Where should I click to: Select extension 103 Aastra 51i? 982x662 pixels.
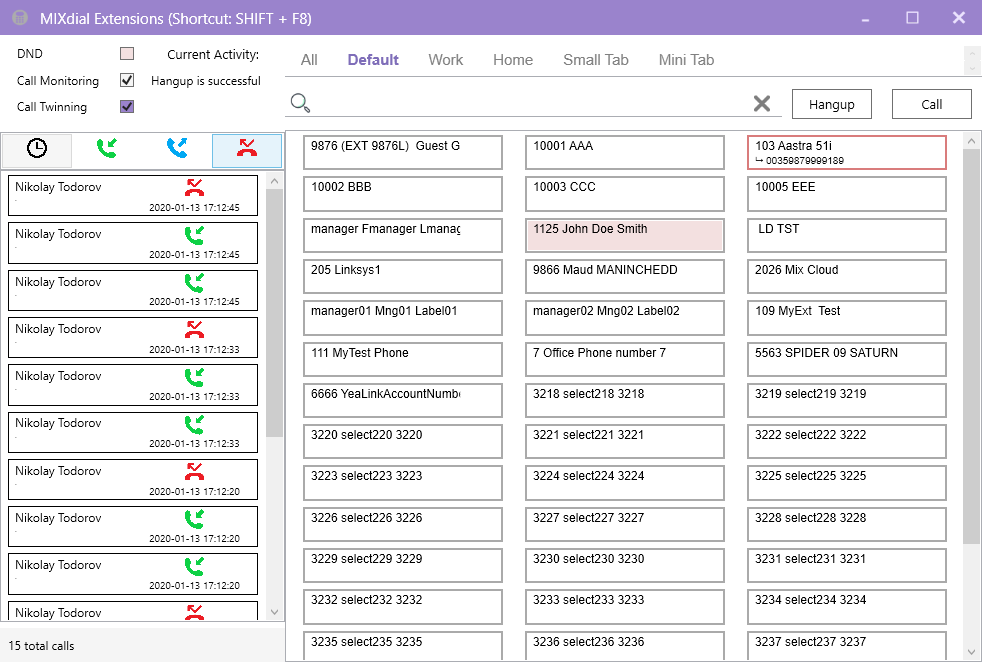point(847,152)
